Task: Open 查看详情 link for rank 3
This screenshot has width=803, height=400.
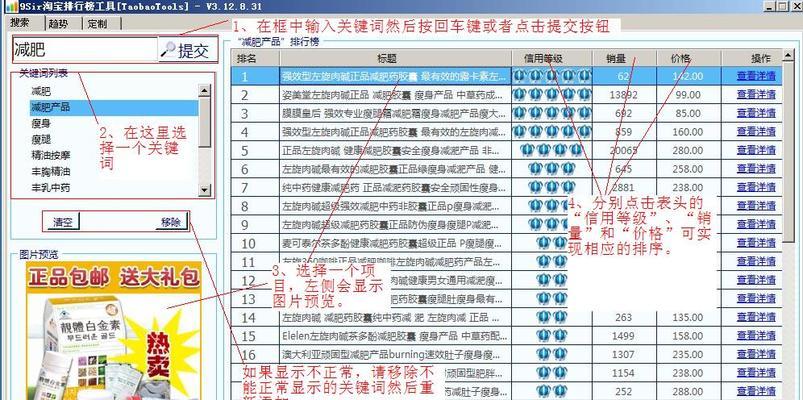Action: [756, 113]
